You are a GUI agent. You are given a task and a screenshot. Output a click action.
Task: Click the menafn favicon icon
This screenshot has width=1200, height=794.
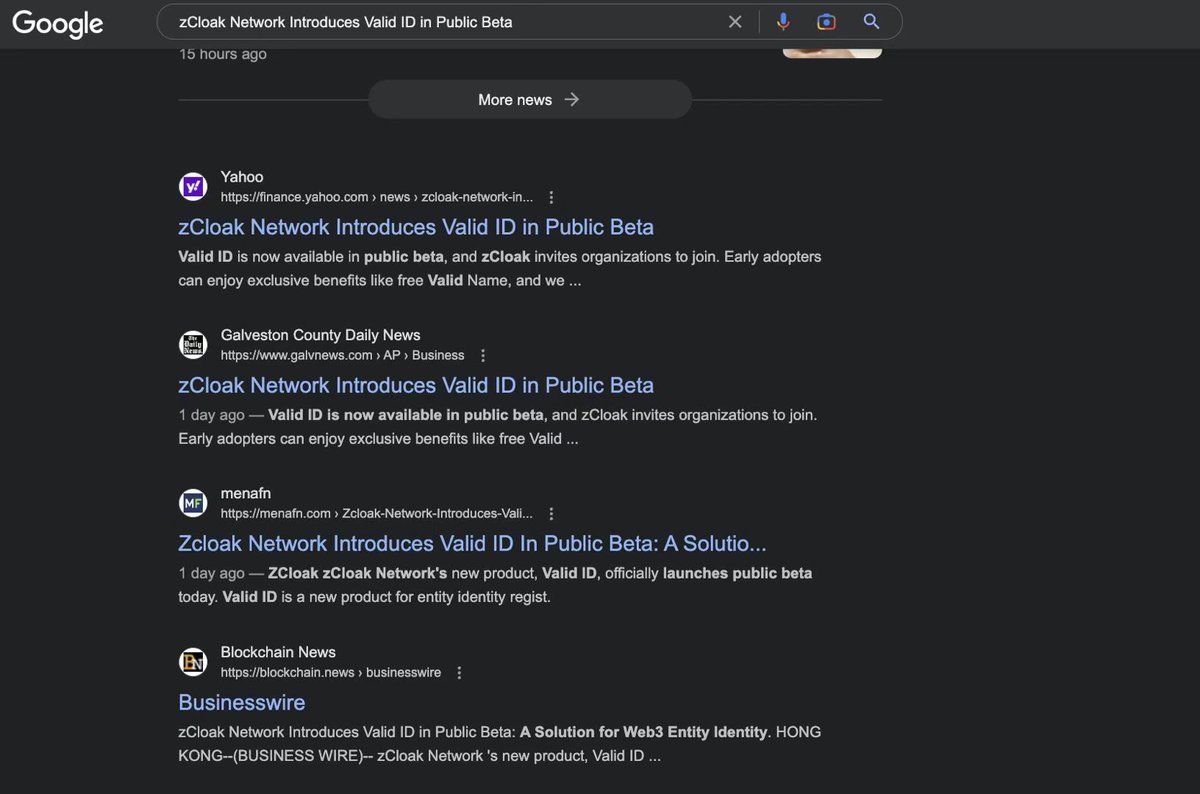pyautogui.click(x=193, y=503)
